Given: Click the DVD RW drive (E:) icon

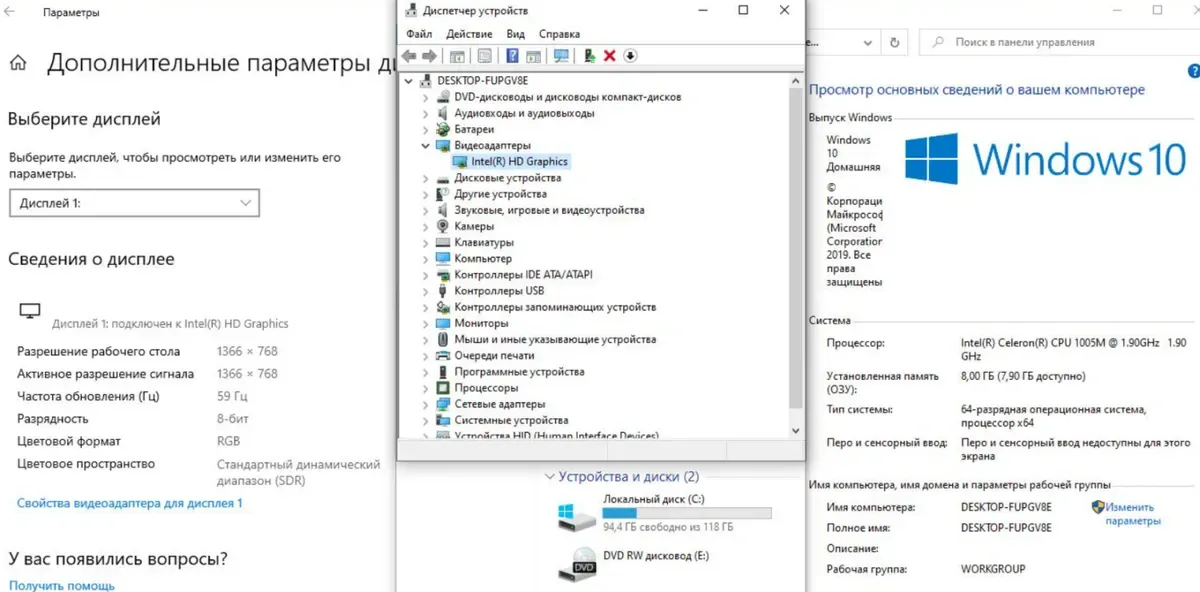Looking at the screenshot, I should [x=578, y=565].
